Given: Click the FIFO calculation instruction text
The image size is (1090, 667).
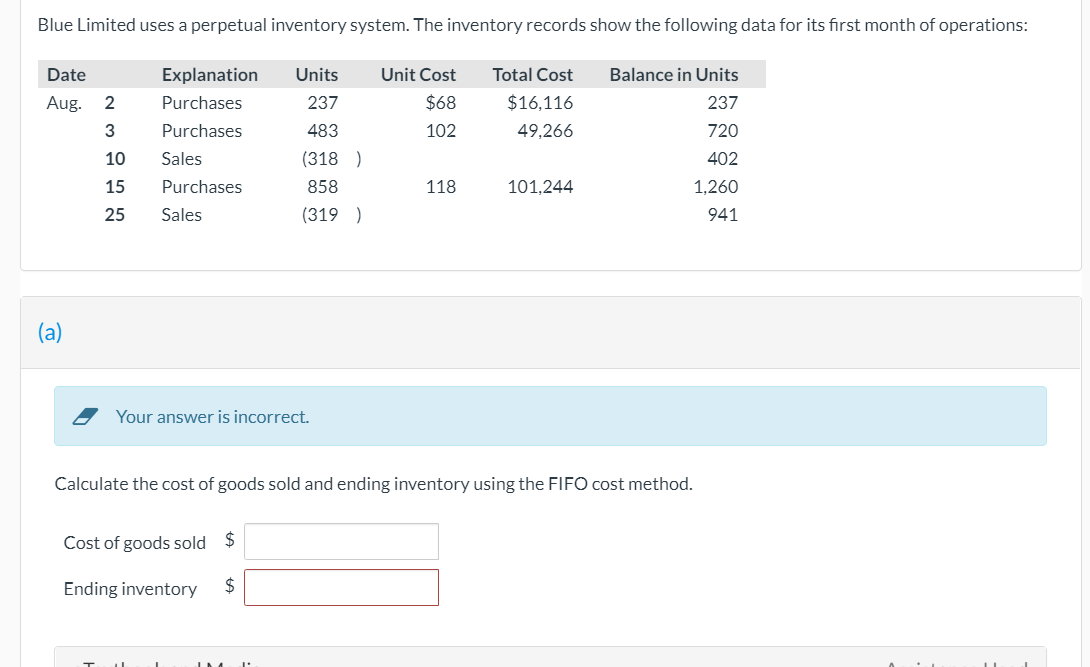Looking at the screenshot, I should click(x=373, y=484).
